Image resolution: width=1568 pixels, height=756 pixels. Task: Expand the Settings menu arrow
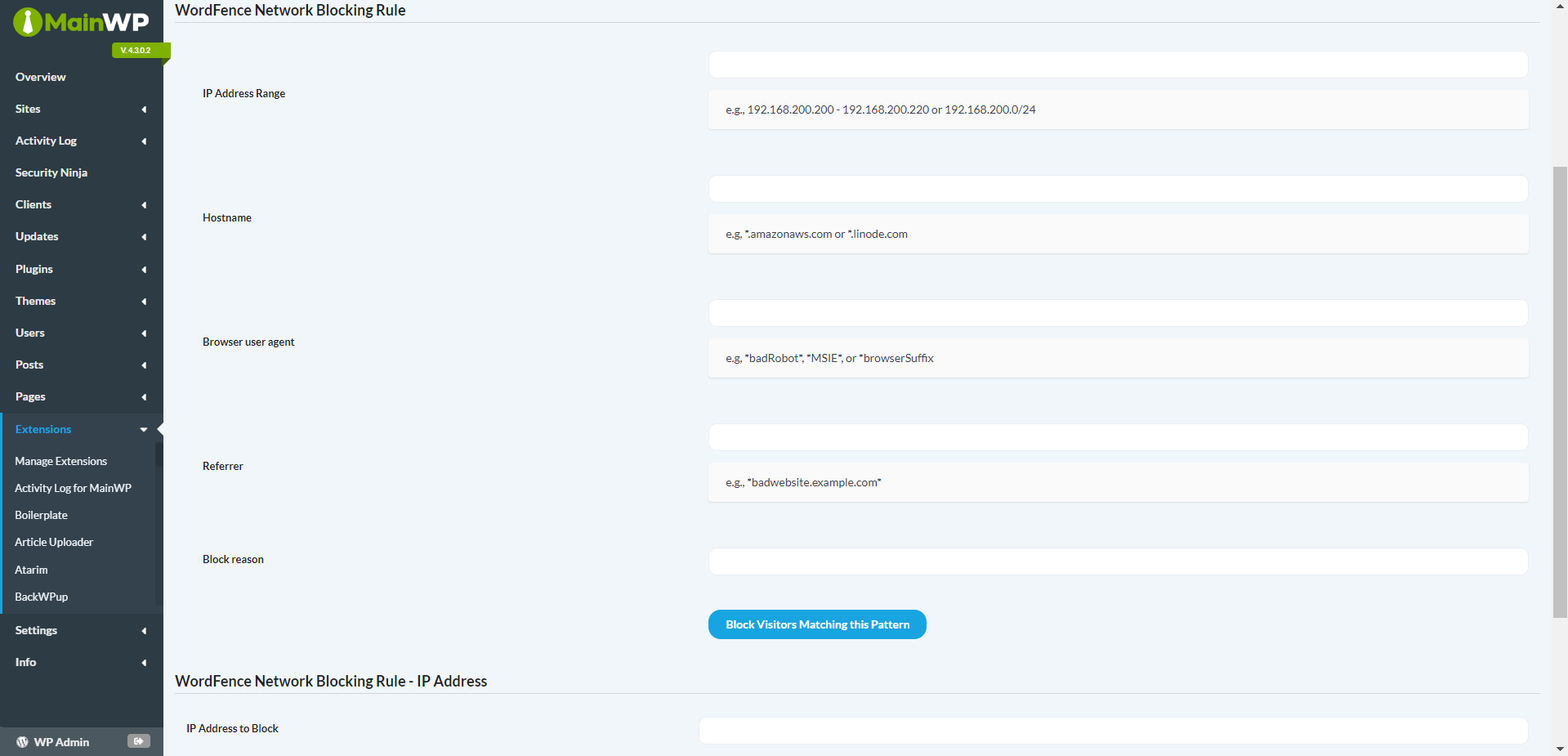point(144,631)
